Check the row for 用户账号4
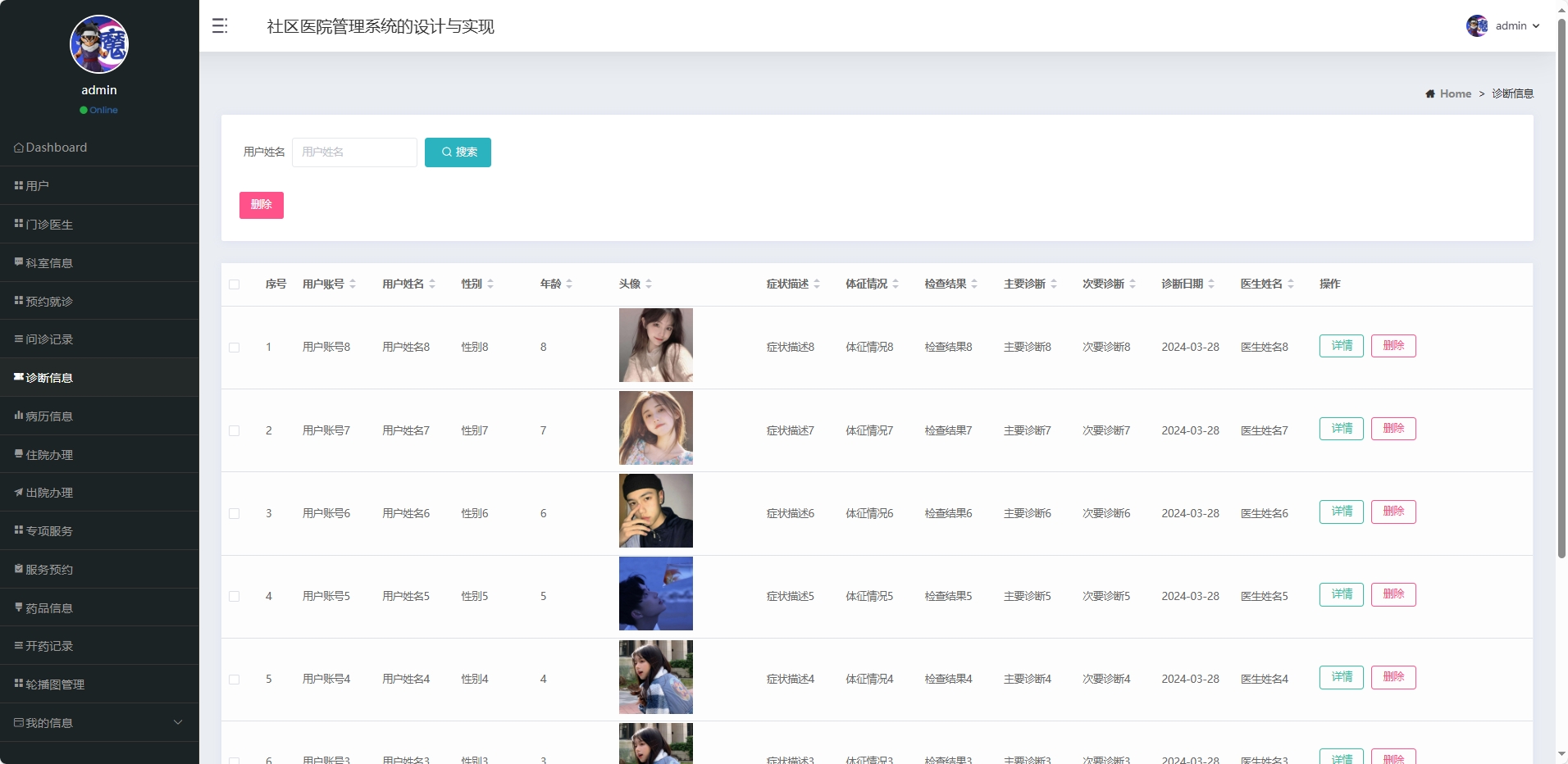The image size is (1568, 764). click(x=235, y=679)
